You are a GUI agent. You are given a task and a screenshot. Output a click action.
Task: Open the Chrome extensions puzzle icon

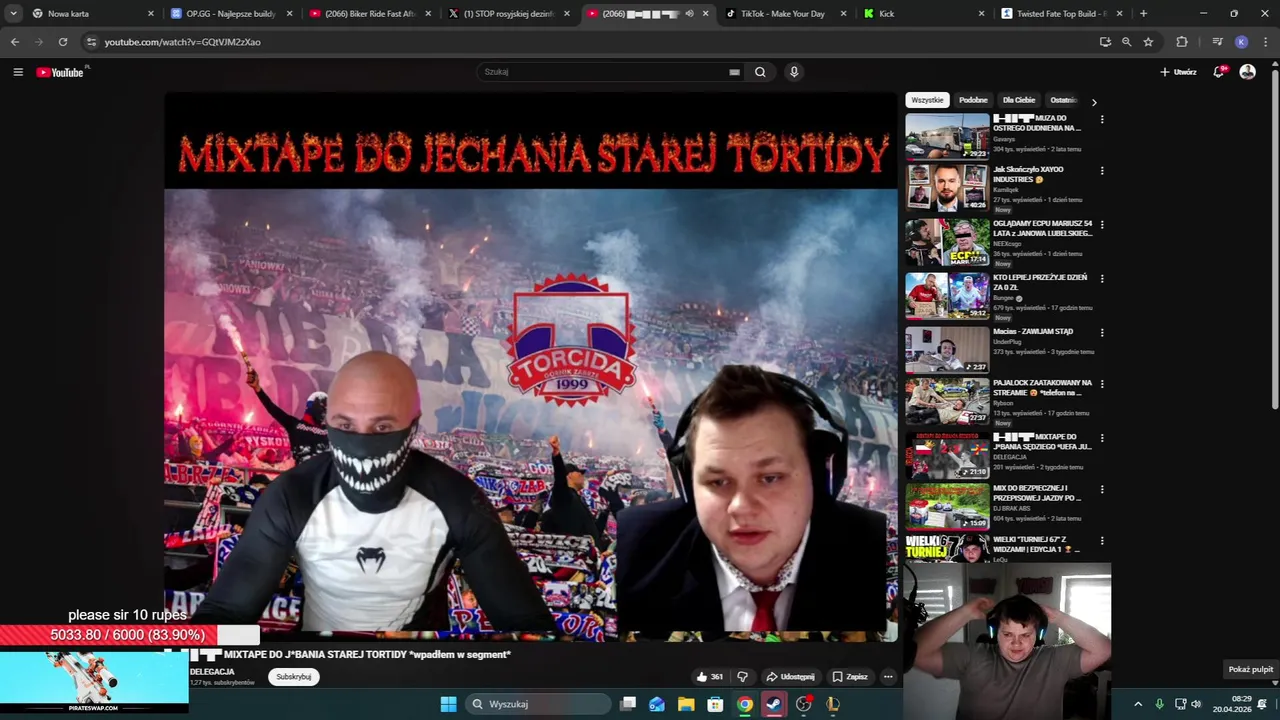click(x=1182, y=42)
